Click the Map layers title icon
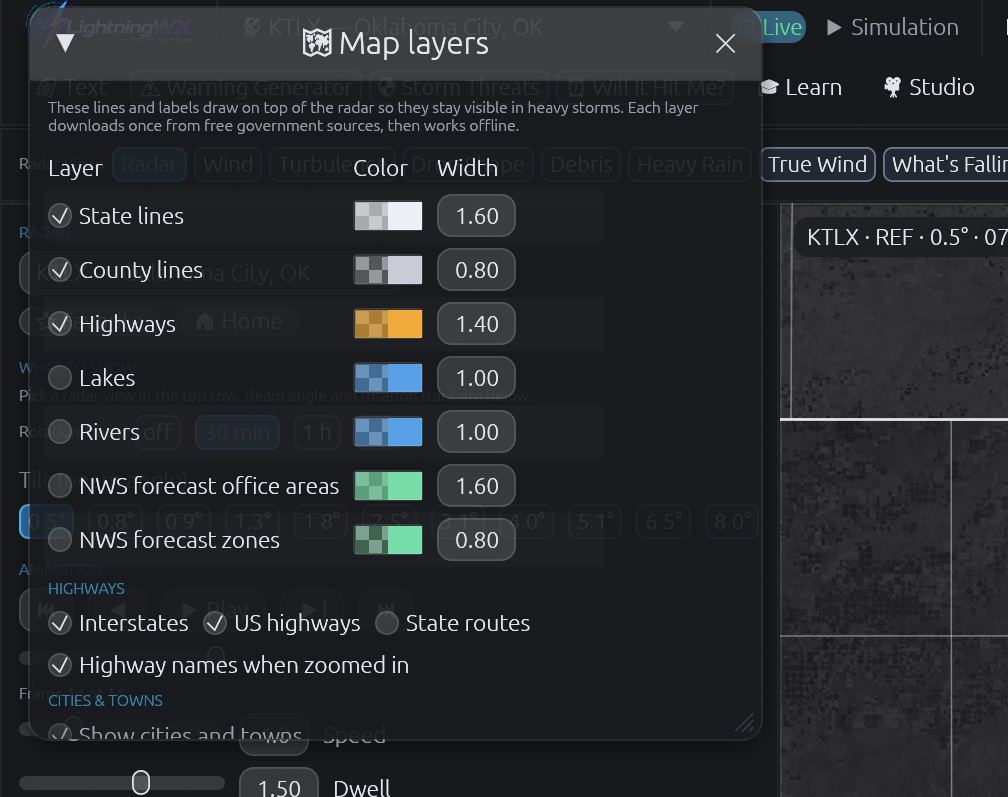 (x=317, y=44)
